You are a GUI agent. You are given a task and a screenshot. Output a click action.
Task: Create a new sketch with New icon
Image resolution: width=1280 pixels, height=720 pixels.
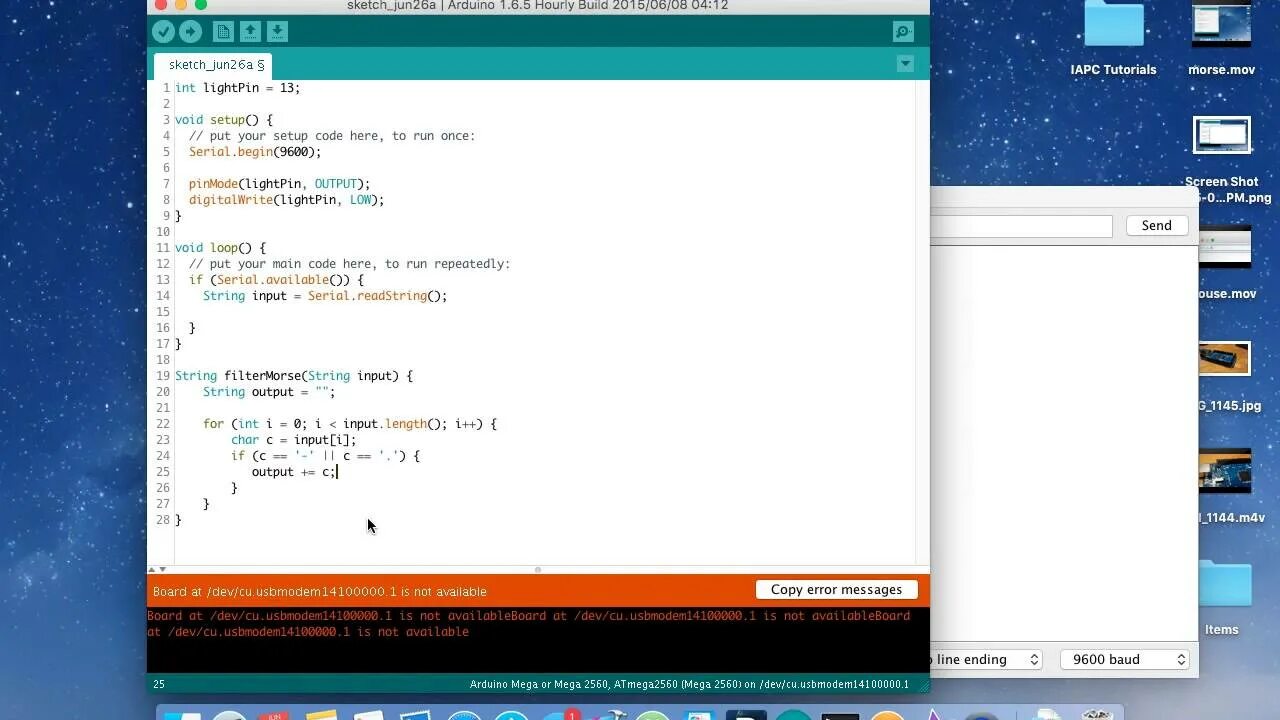click(223, 32)
